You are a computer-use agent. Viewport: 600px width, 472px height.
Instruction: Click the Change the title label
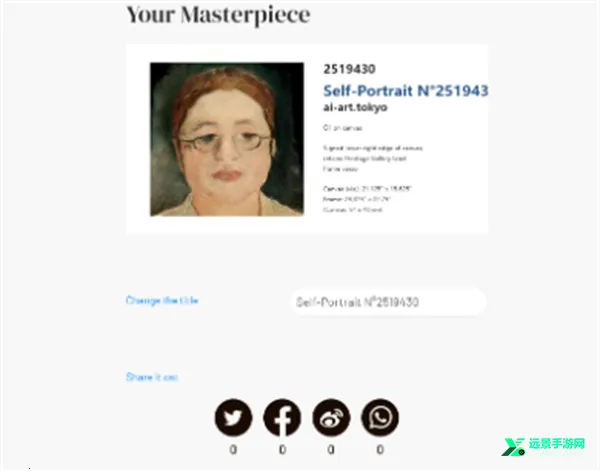coord(162,300)
